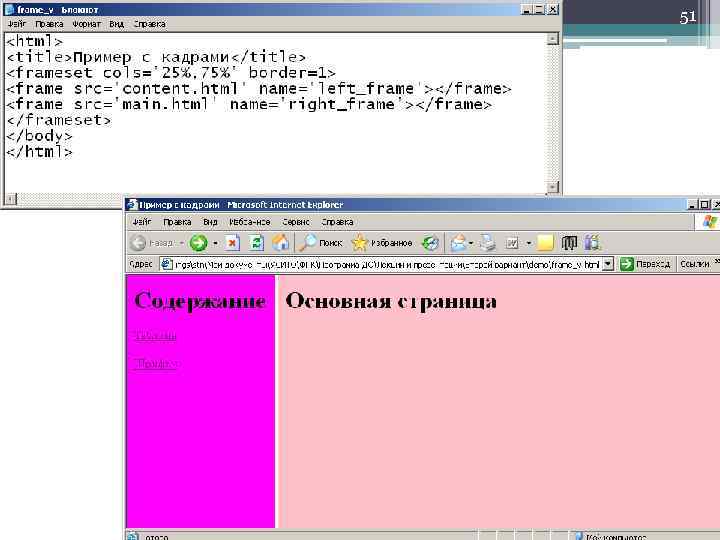Click the Содержание heading in left frame
Image resolution: width=720 pixels, height=540 pixels.
[x=200, y=301]
